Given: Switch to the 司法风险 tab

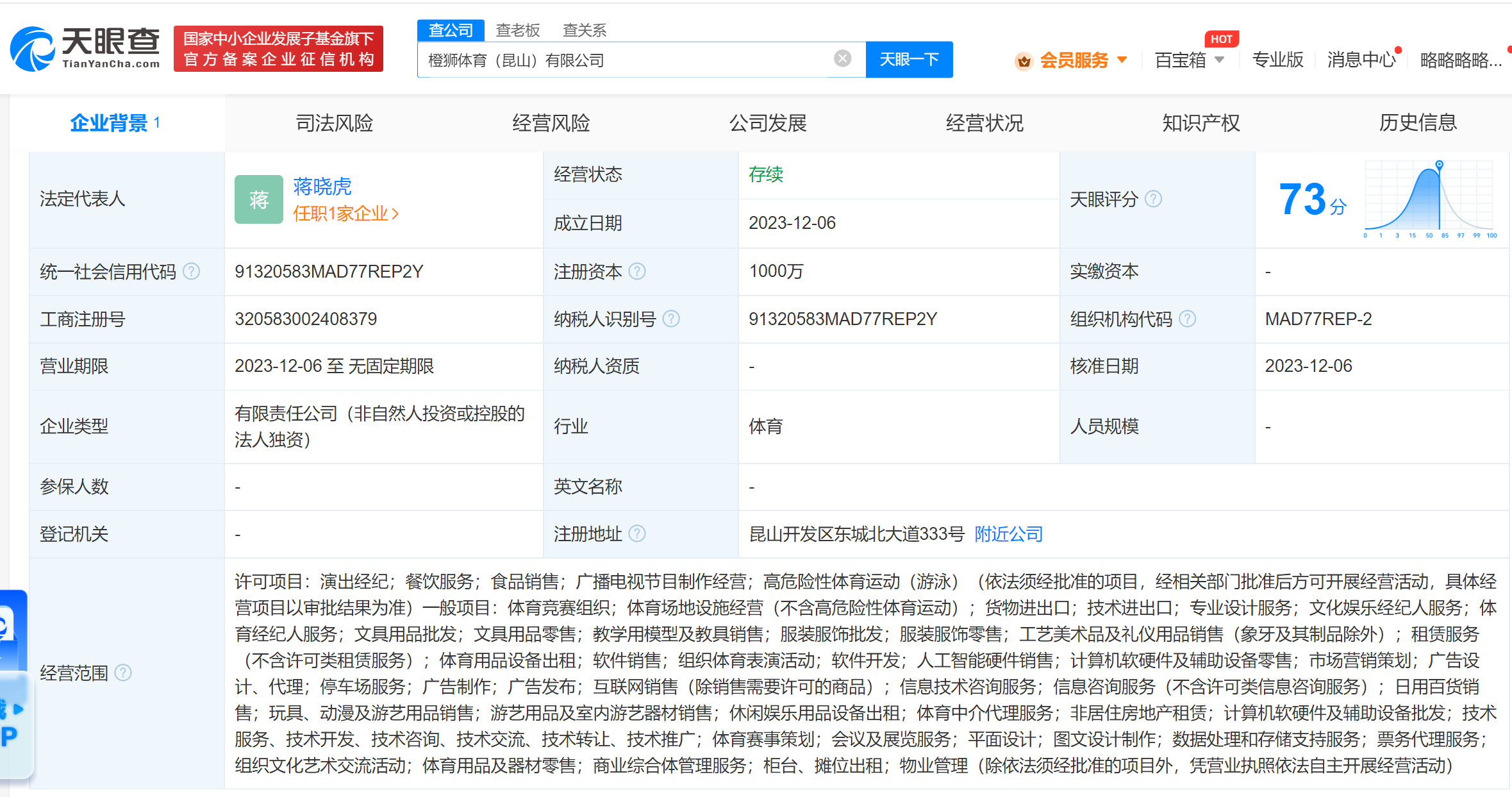Looking at the screenshot, I should (334, 122).
